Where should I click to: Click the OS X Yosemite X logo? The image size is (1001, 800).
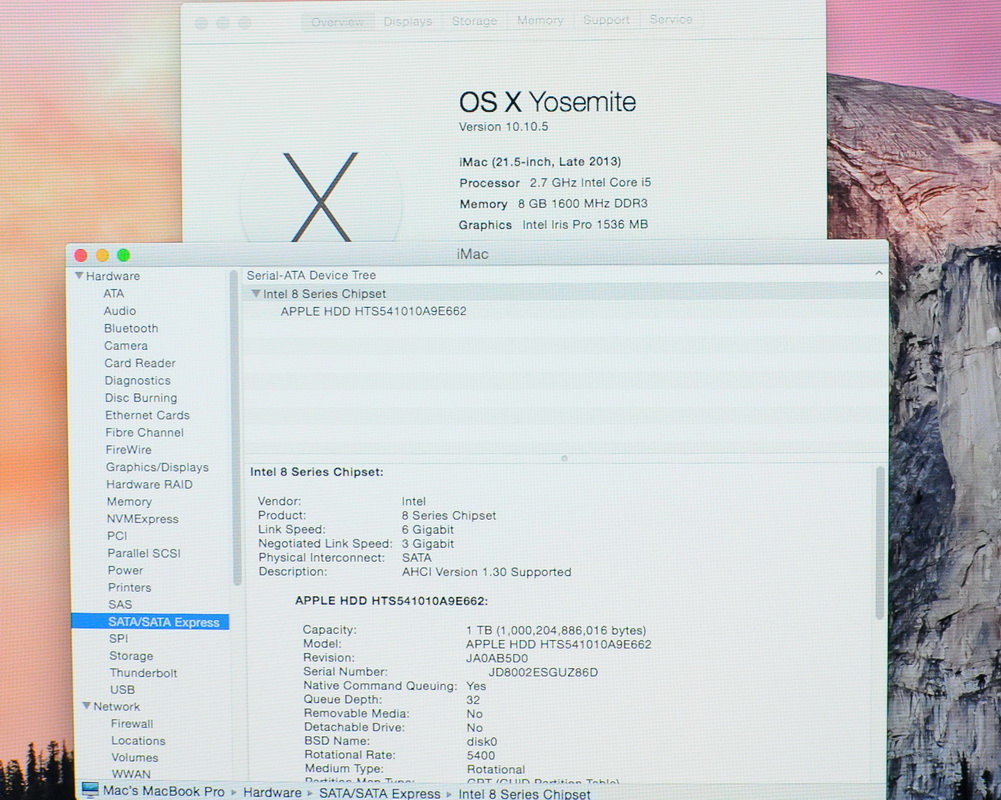(x=320, y=197)
